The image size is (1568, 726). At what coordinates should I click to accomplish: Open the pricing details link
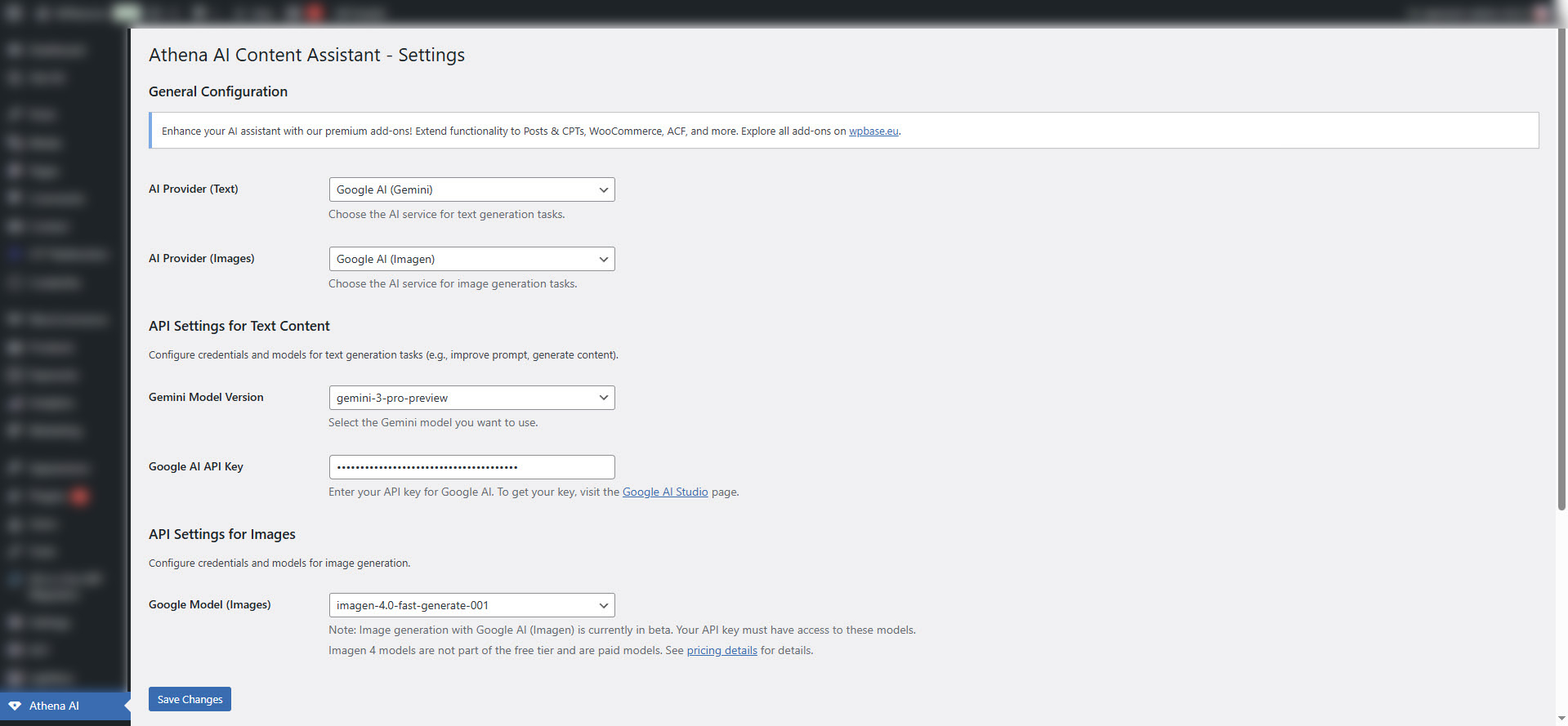point(721,650)
